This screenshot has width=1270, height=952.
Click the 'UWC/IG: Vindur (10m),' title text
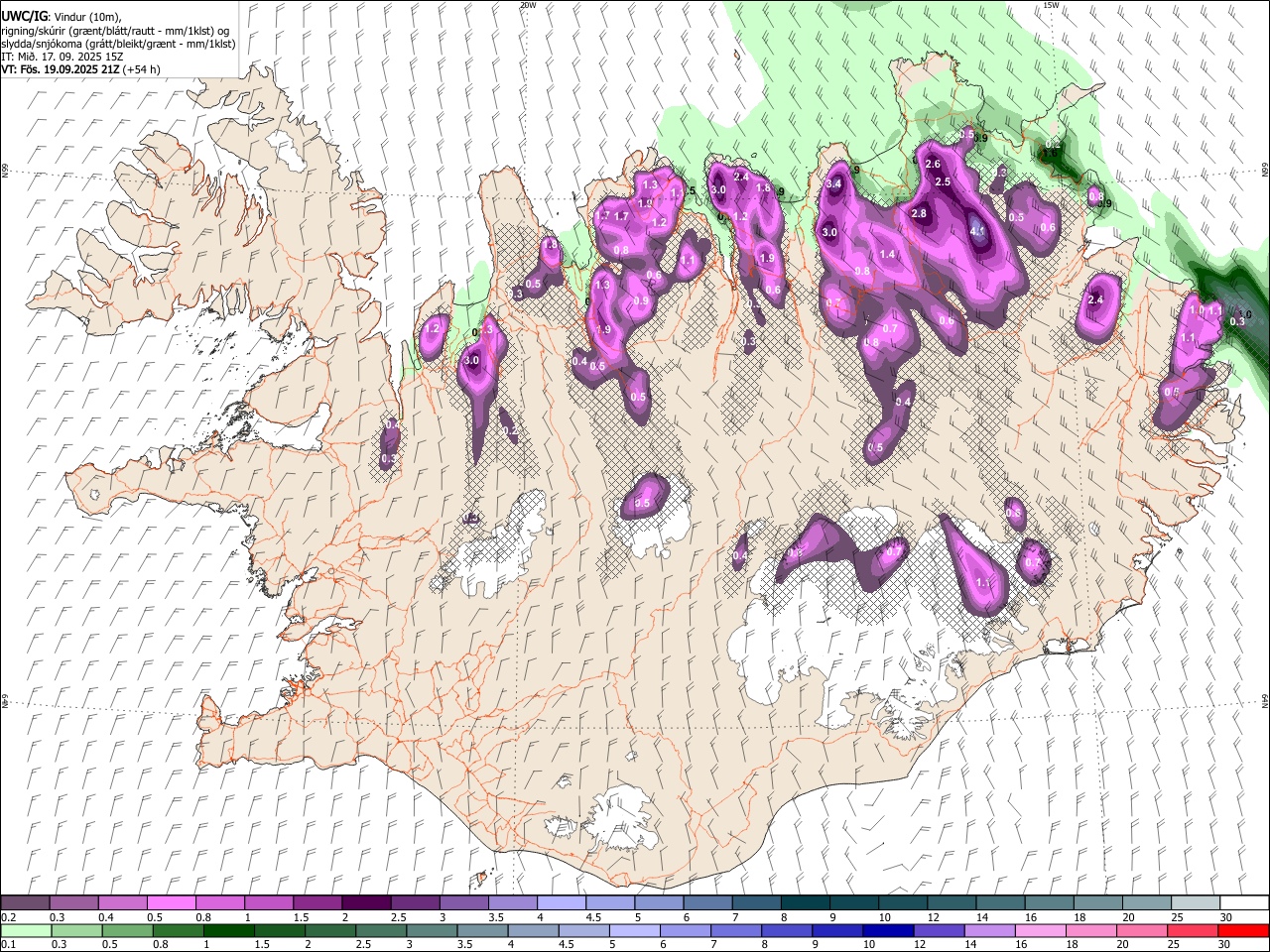coord(61,17)
